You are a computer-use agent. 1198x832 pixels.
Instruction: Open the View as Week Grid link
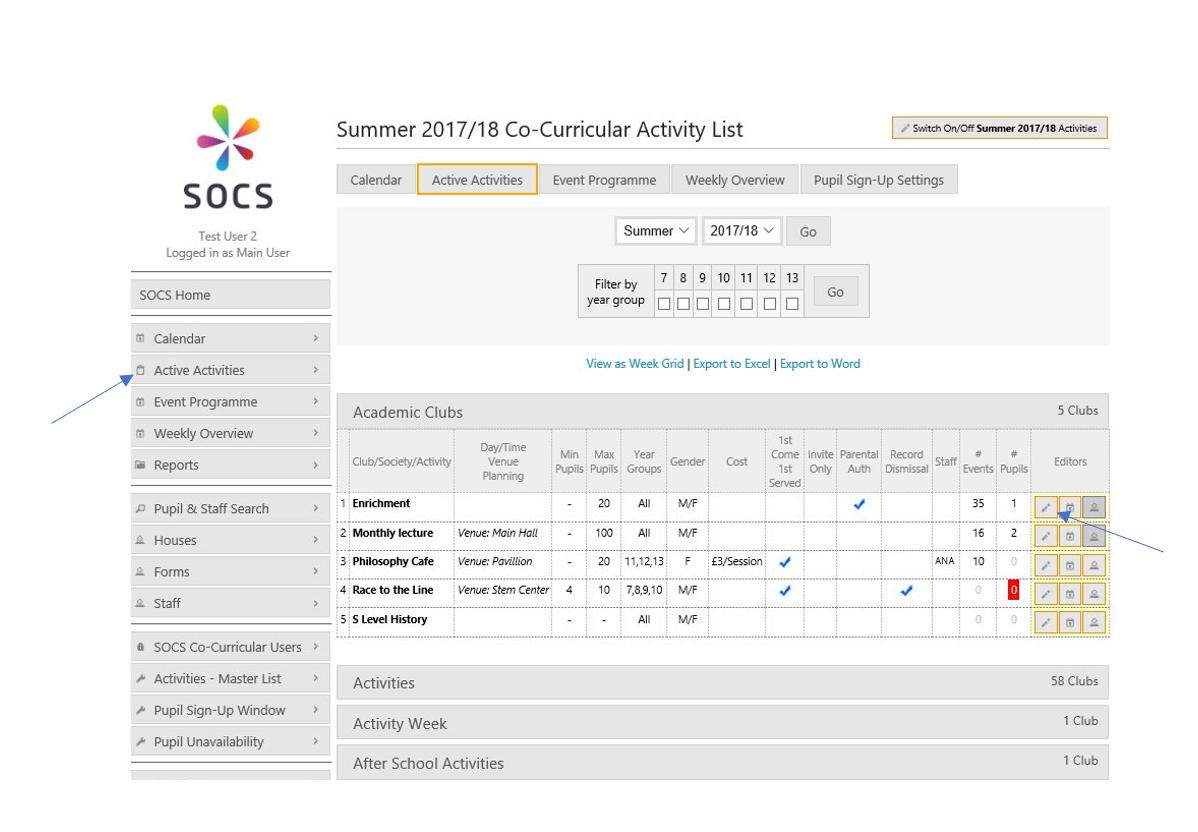coord(635,364)
